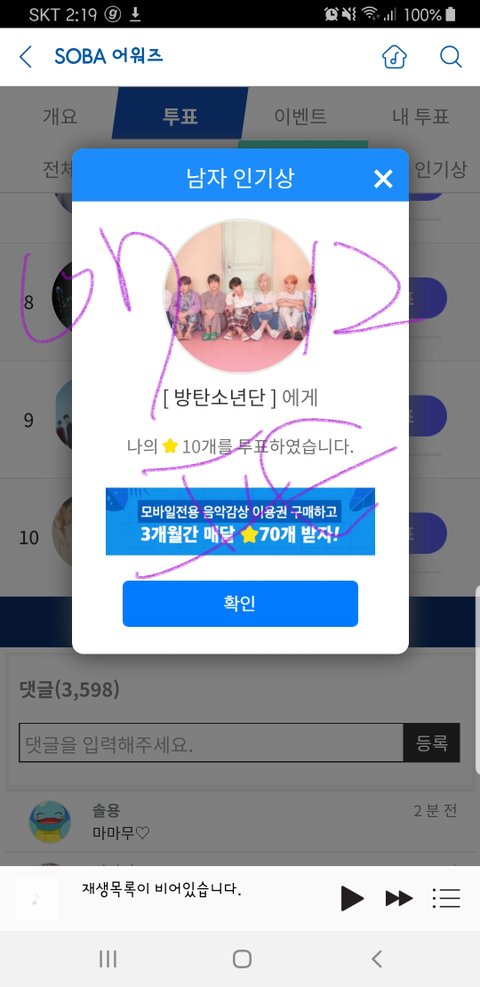Viewport: 480px width, 987px height.
Task: Tap the Android home button
Action: pos(242,959)
